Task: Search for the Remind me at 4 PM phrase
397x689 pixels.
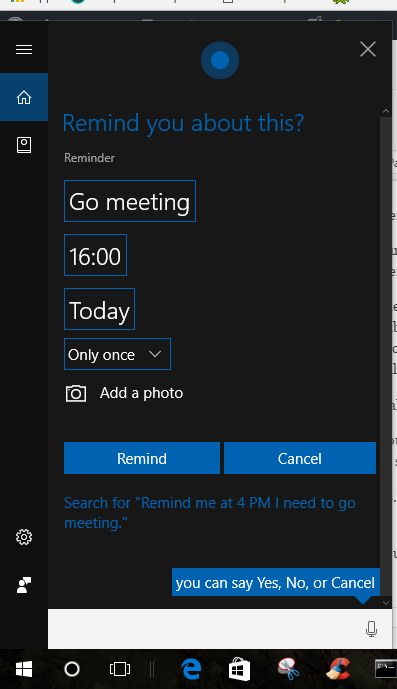Action: pos(210,512)
